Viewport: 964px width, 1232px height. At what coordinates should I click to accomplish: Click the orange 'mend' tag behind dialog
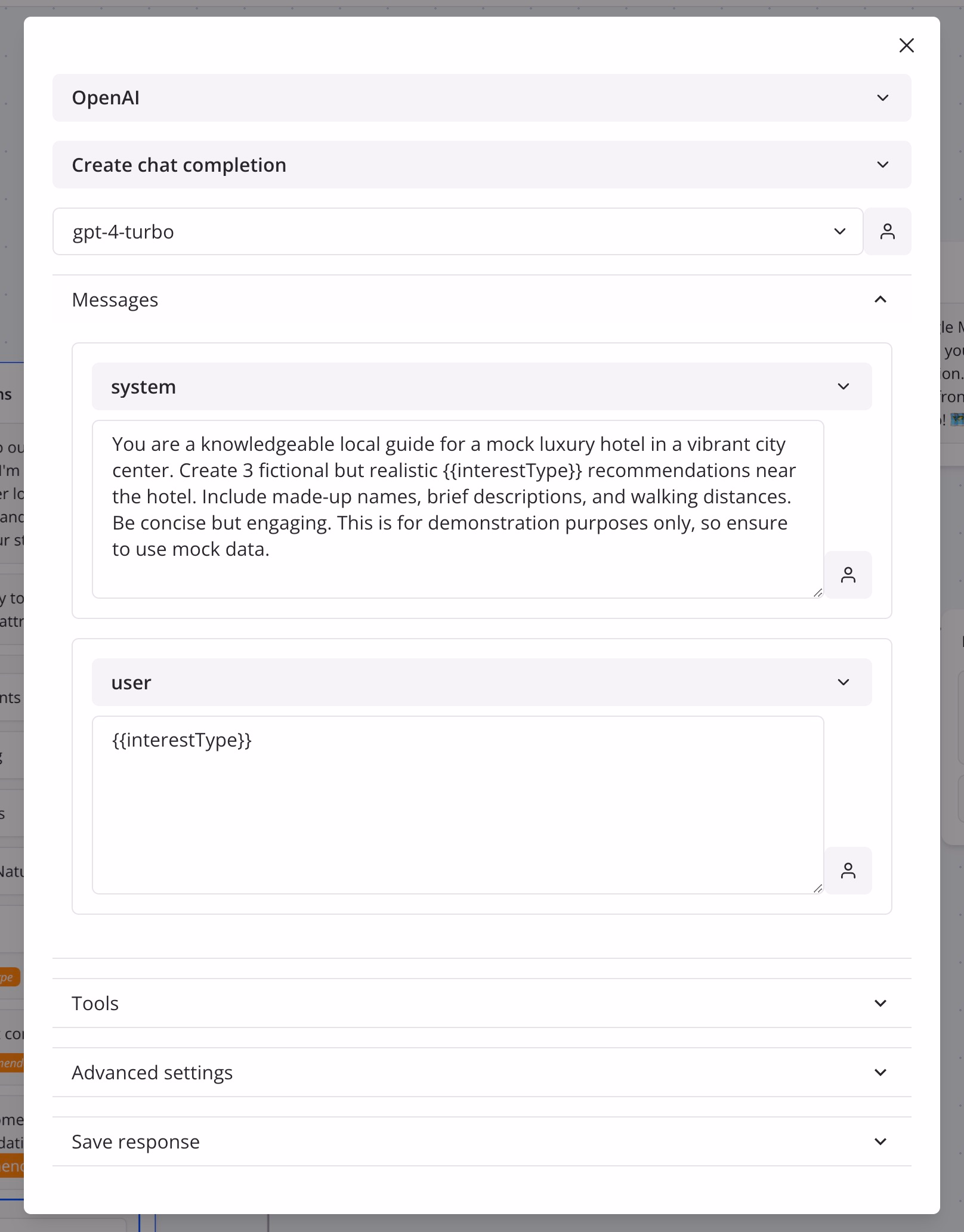pos(11,1063)
